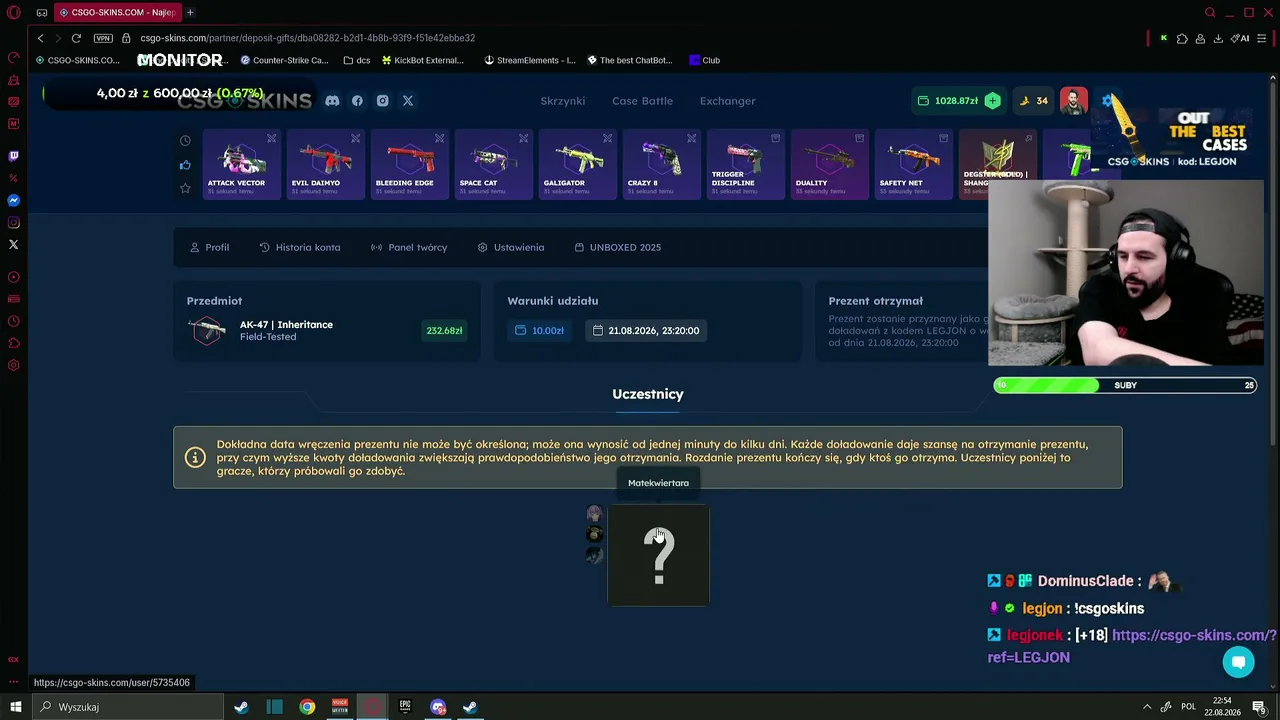Open the X (Twitter) link in the site header
Screen dimensions: 1280x720
pyautogui.click(x=408, y=101)
